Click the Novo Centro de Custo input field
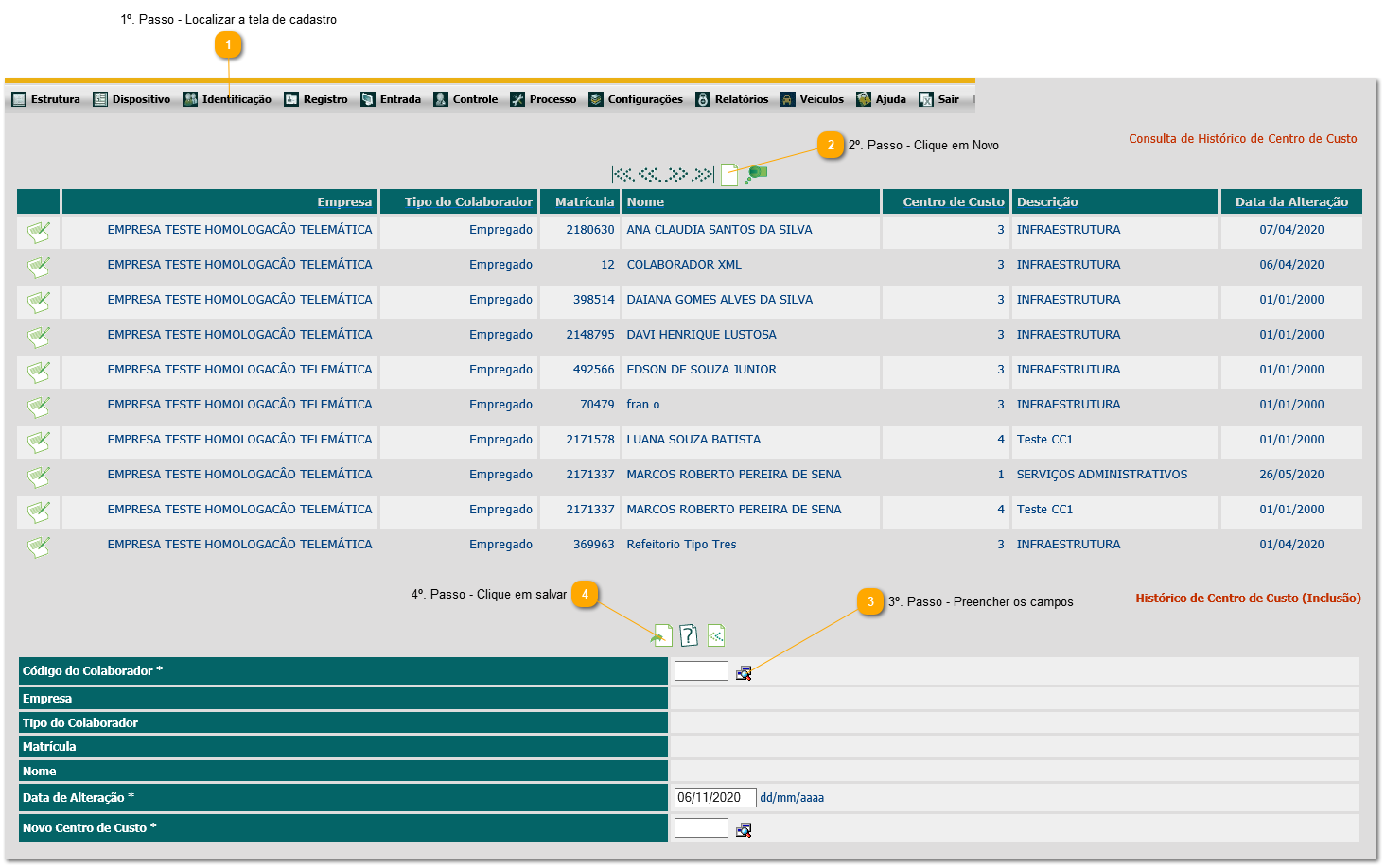 (701, 827)
